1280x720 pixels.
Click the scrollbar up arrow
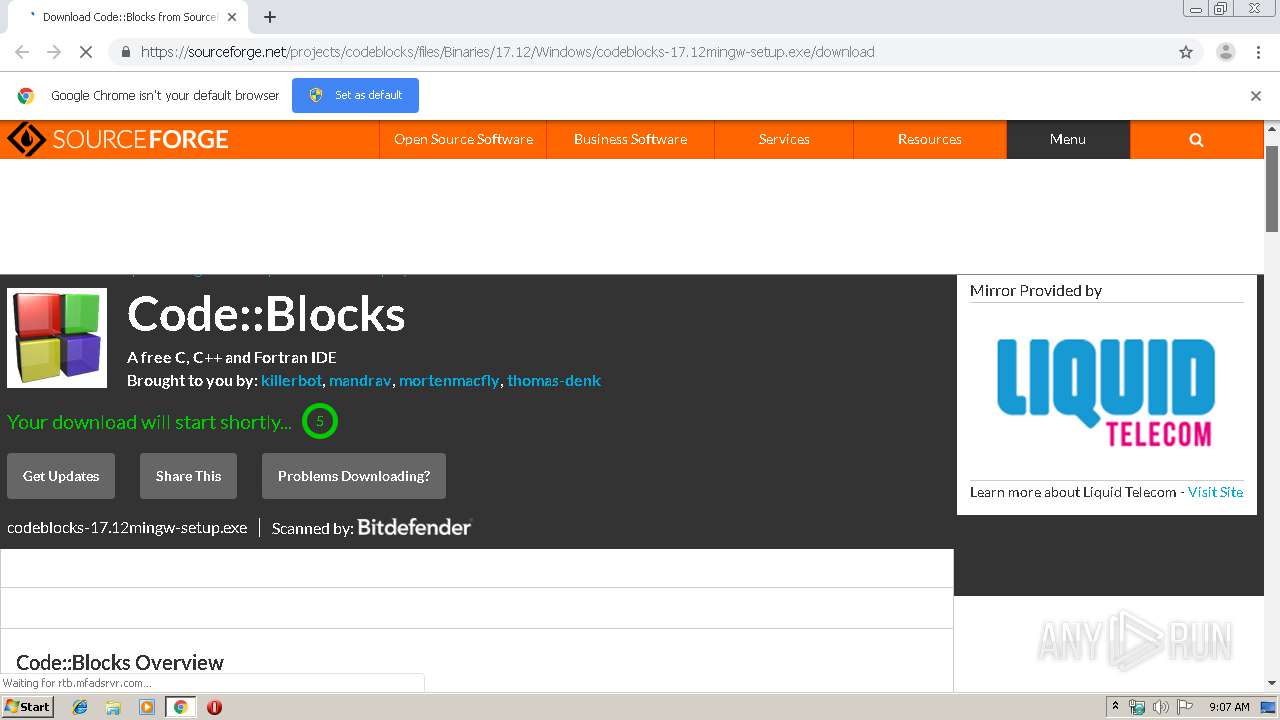coord(1272,128)
